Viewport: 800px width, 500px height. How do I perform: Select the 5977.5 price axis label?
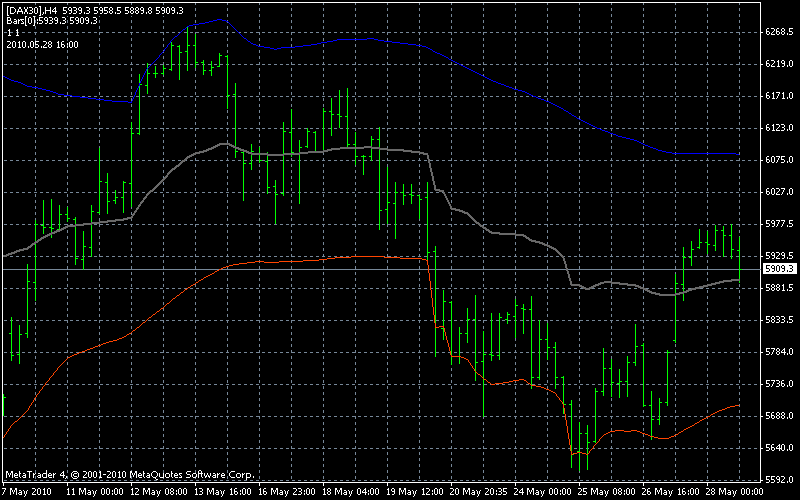pos(780,223)
